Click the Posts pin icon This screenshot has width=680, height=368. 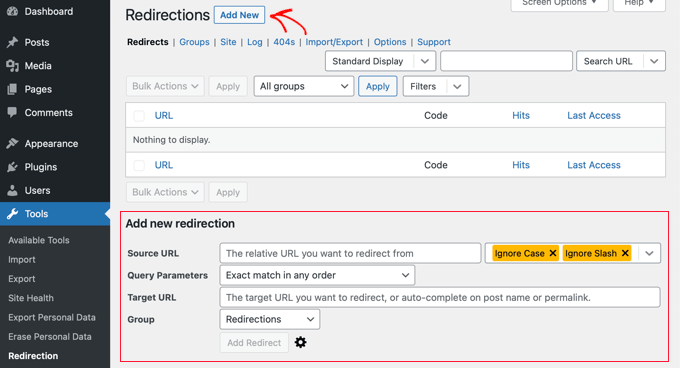[x=13, y=42]
